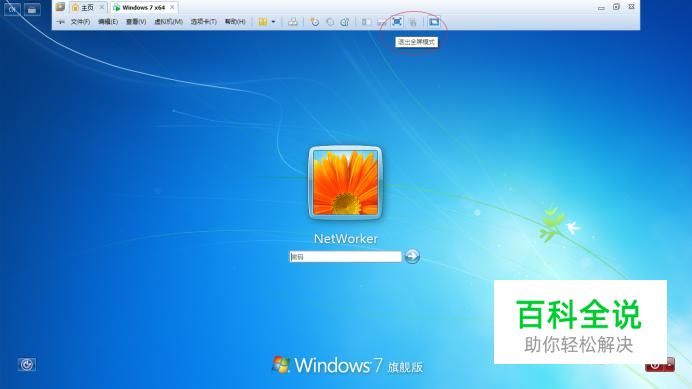Click the console view toolbar icon
Viewport: 692px width, 389px height.
[434, 22]
